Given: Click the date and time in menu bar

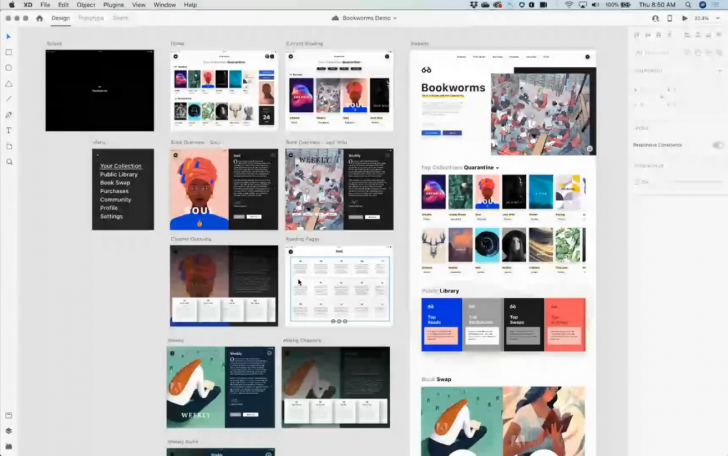Looking at the screenshot, I should 657,5.
